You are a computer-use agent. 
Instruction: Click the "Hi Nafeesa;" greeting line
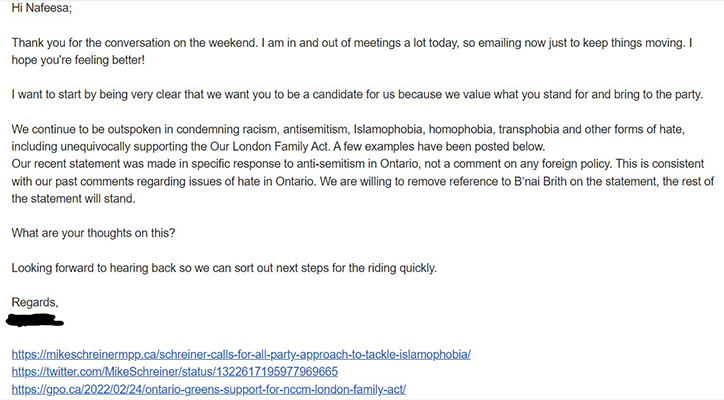coord(42,8)
